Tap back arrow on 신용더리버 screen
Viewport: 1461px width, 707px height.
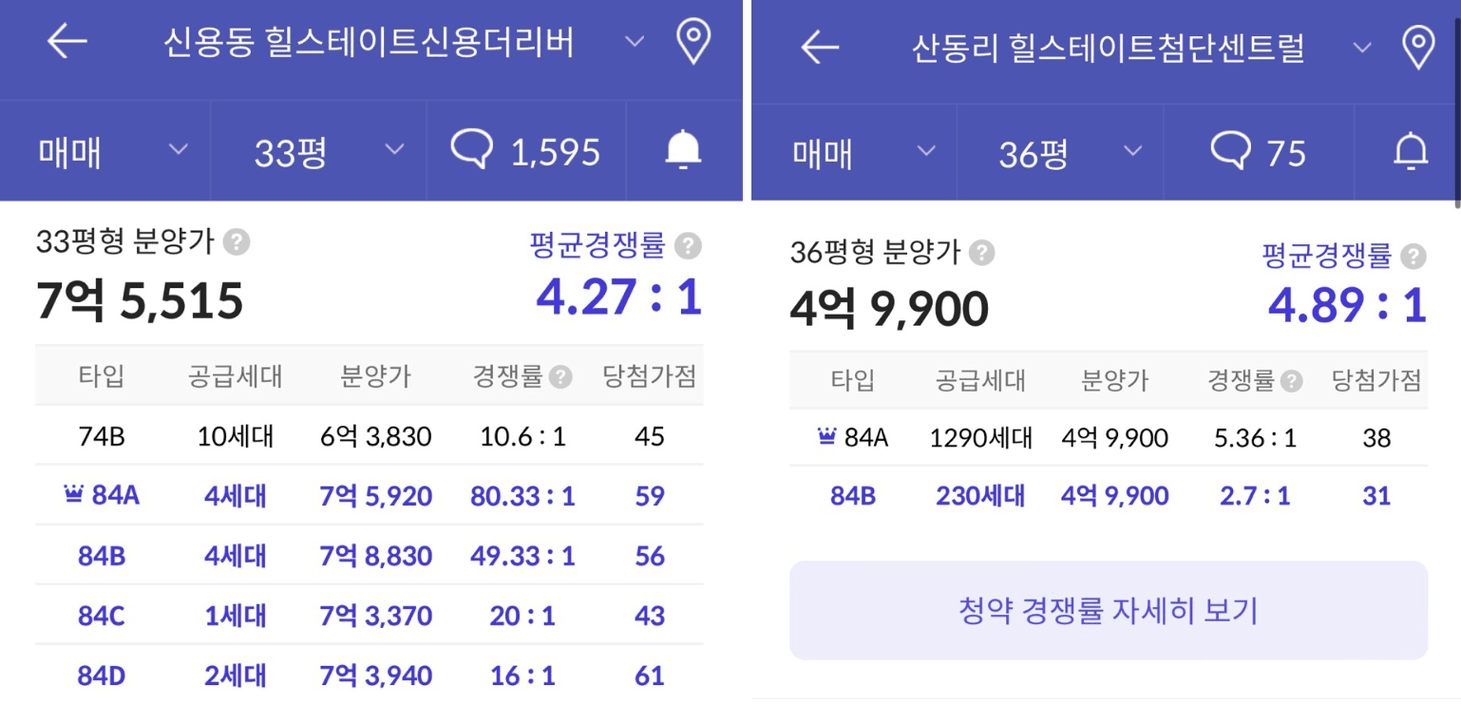pyautogui.click(x=67, y=42)
